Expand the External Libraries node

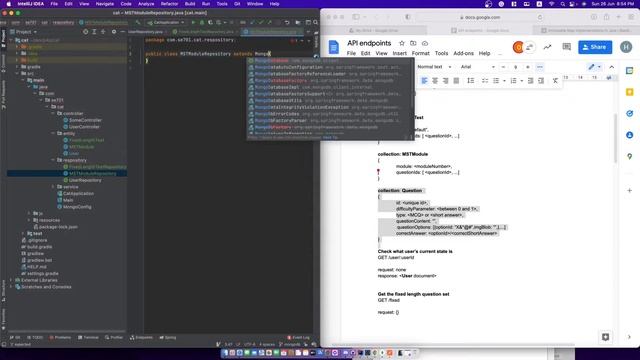click(11, 280)
